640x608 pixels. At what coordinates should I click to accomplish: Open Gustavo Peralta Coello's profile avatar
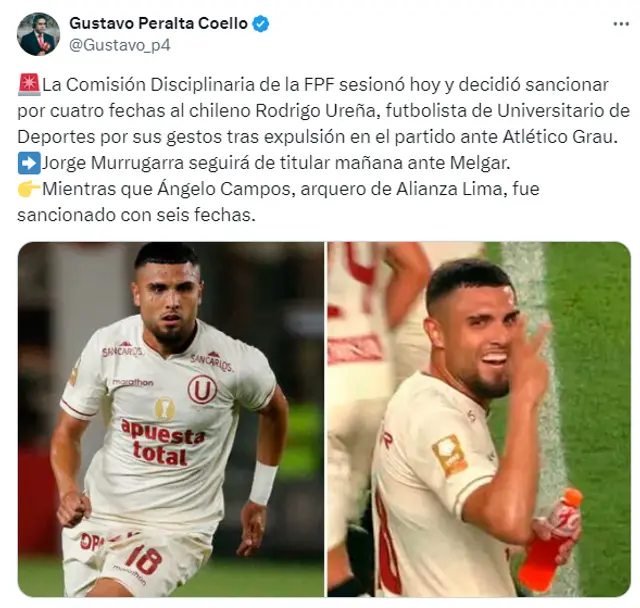point(38,34)
